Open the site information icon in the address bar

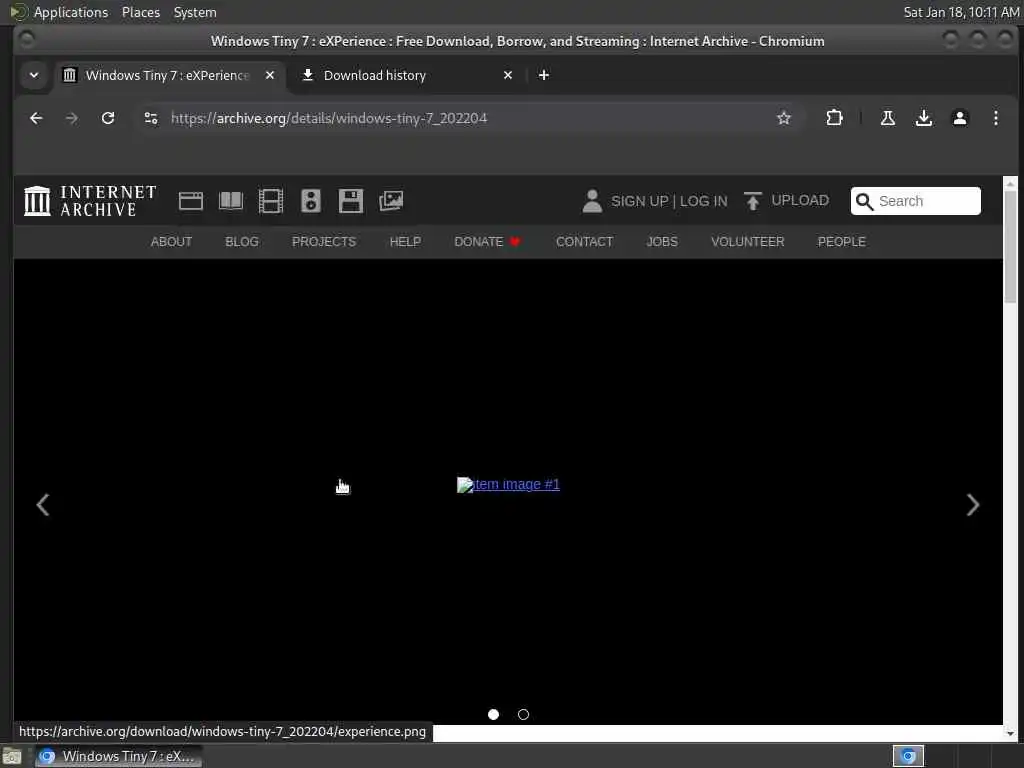point(151,118)
